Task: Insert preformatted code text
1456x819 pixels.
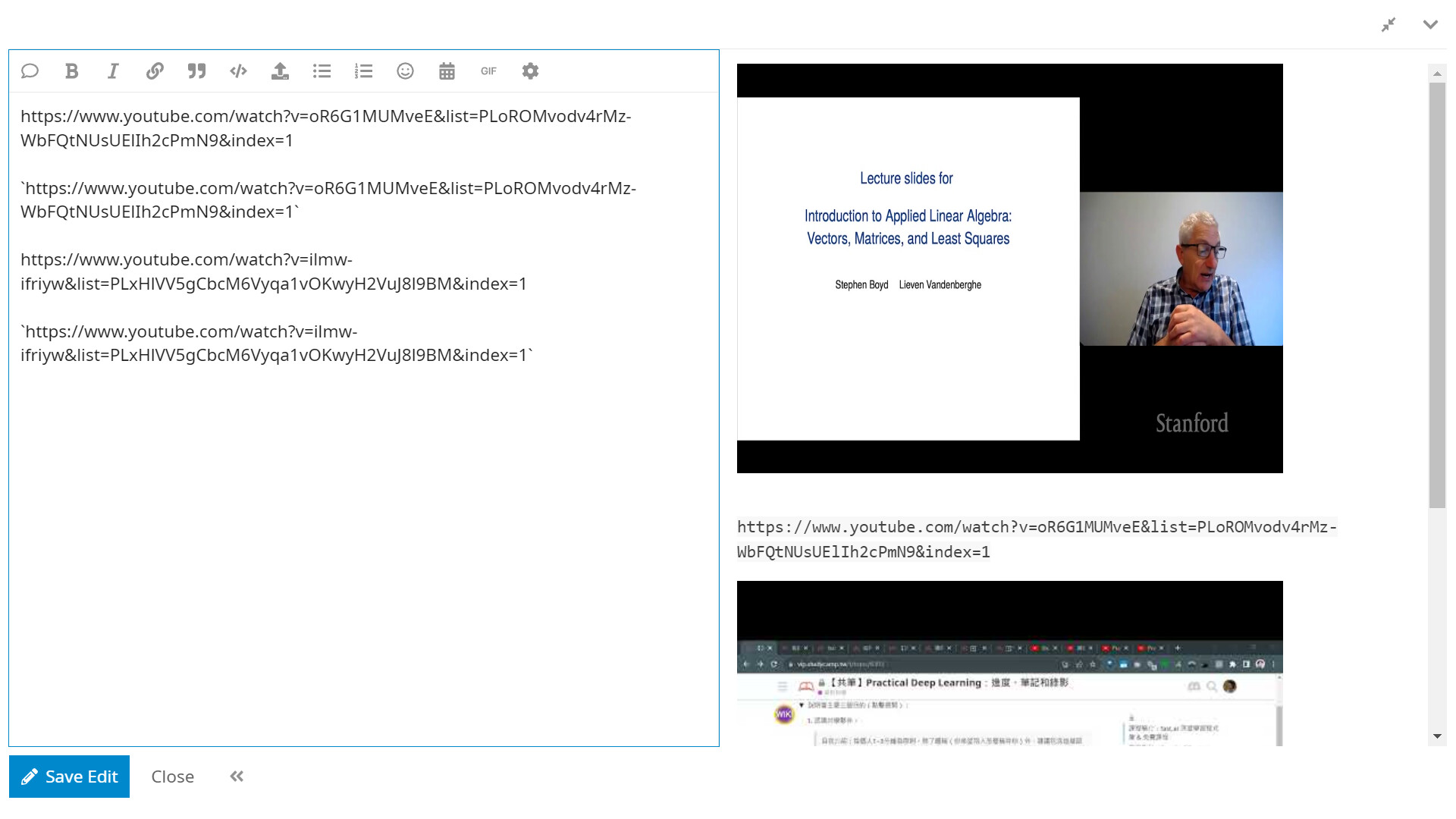Action: pyautogui.click(x=238, y=71)
